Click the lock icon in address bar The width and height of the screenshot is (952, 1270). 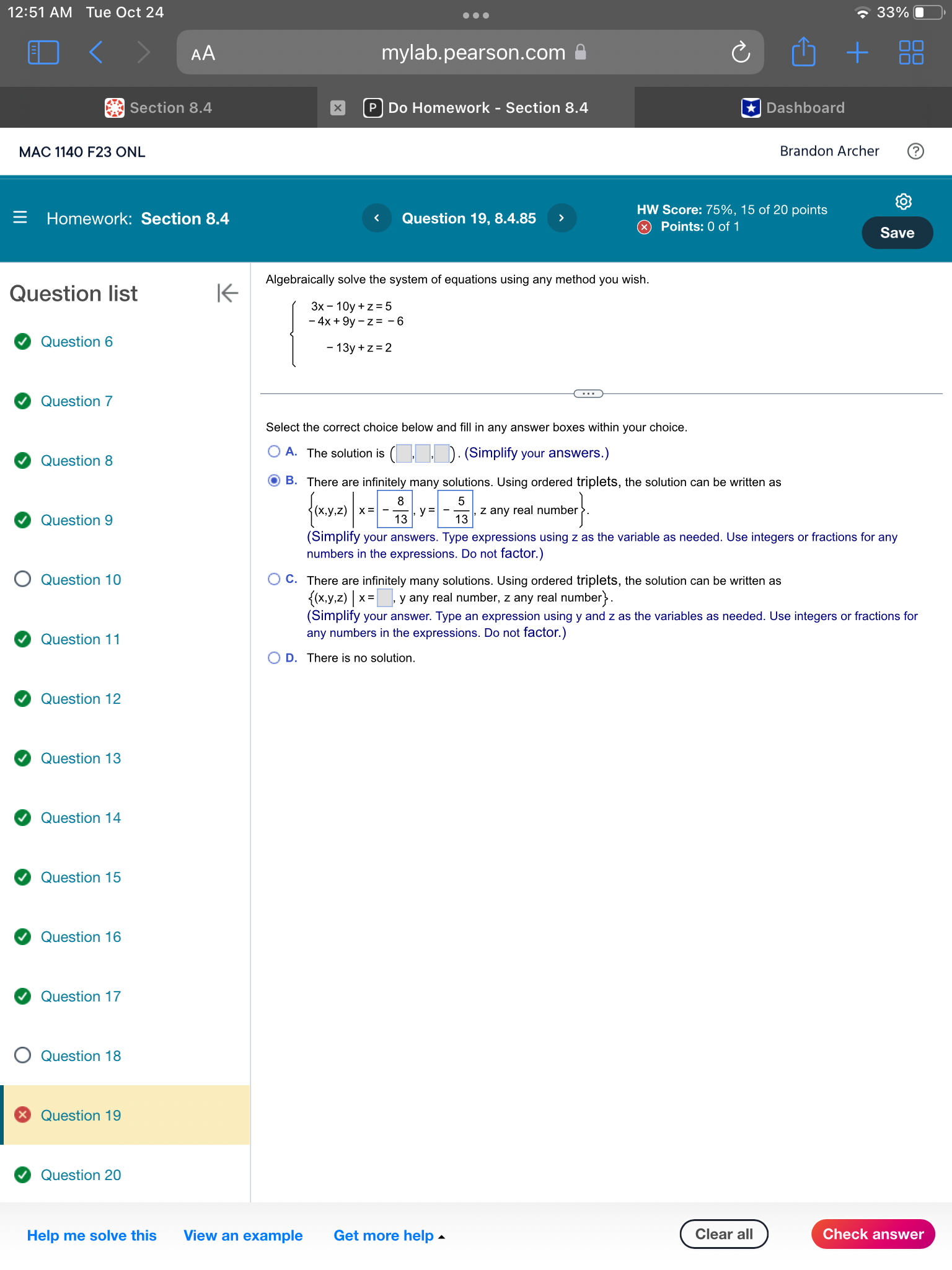click(581, 52)
